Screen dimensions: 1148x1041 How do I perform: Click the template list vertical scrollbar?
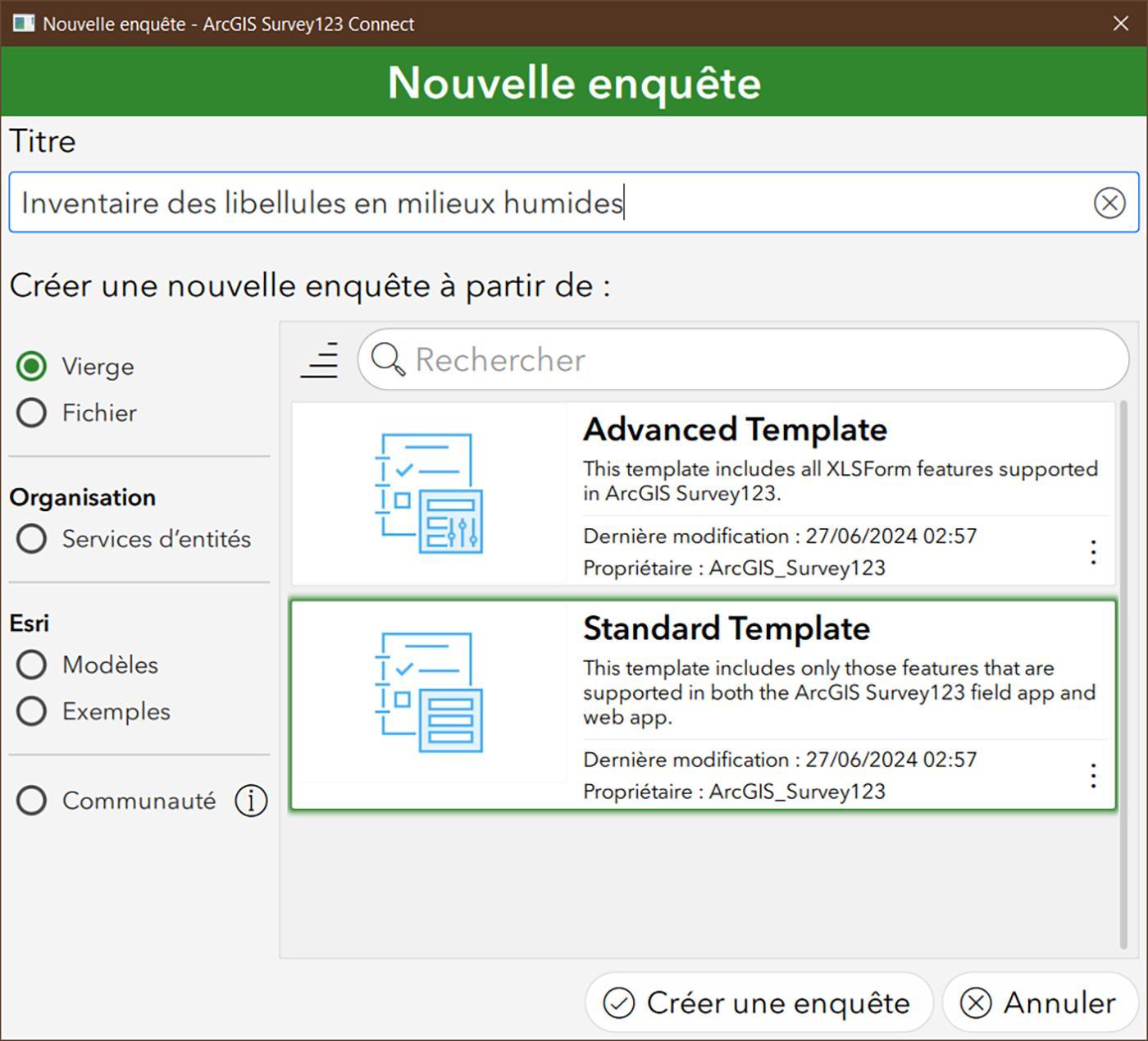[1123, 674]
